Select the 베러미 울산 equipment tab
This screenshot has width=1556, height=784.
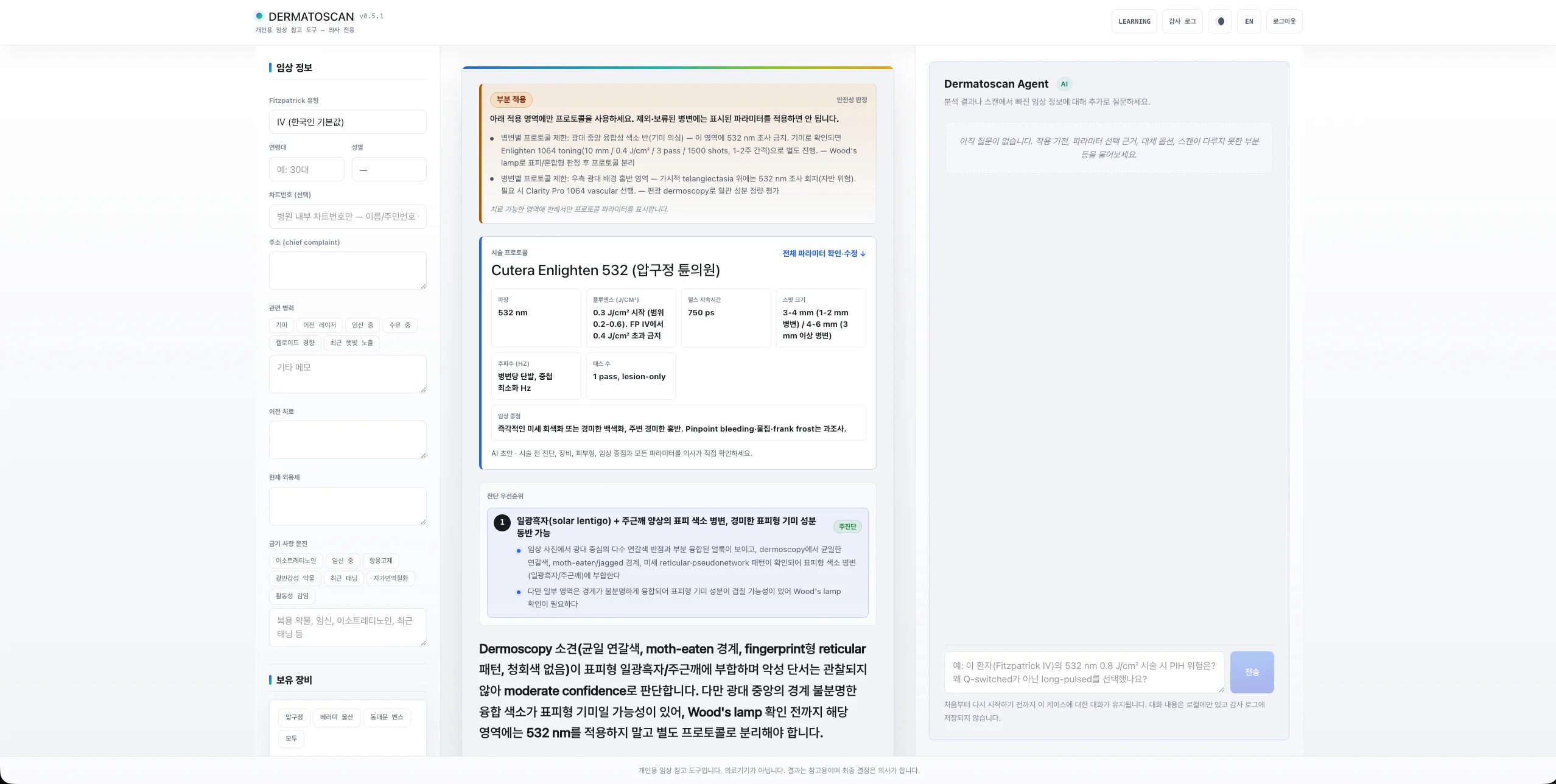click(337, 717)
